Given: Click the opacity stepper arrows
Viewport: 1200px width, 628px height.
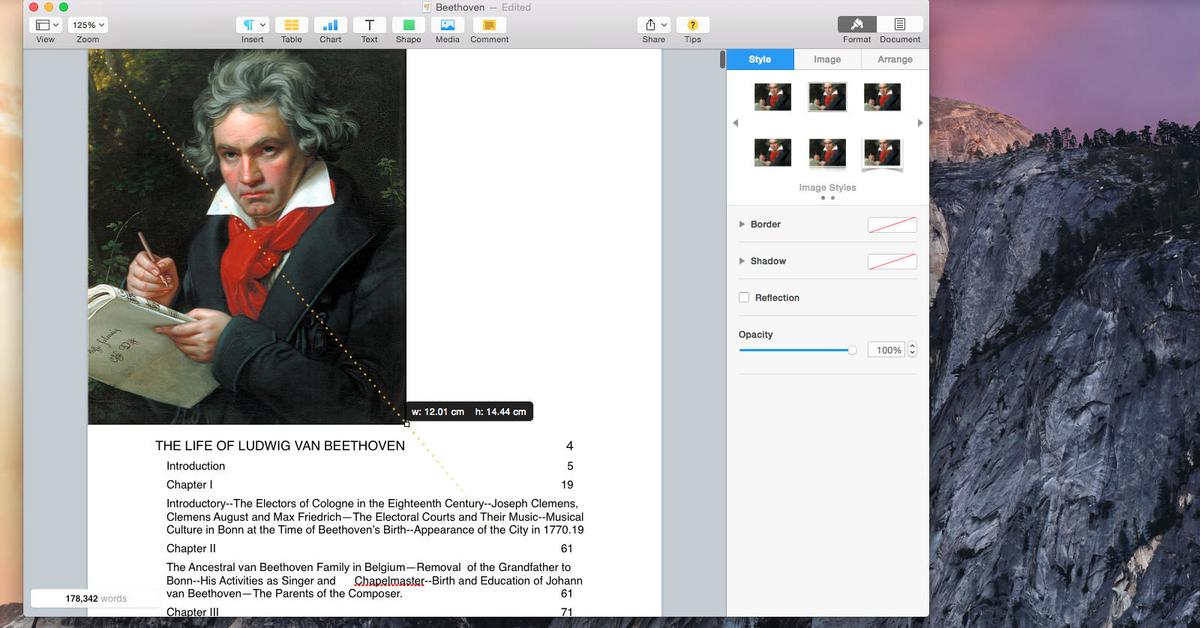Looking at the screenshot, I should tap(912, 350).
